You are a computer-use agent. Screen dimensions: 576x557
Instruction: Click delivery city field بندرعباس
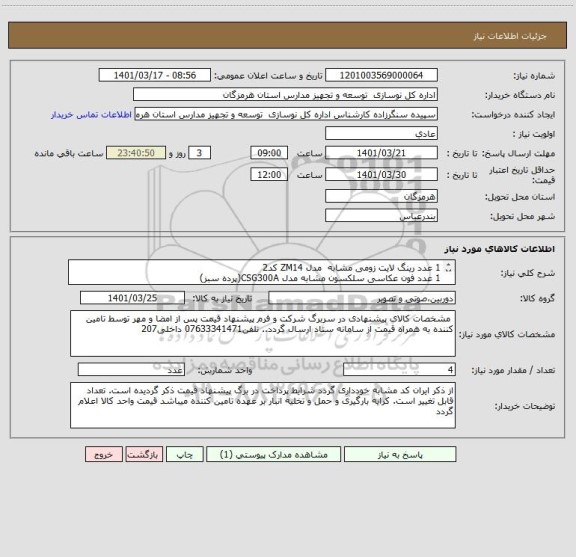coord(381,216)
